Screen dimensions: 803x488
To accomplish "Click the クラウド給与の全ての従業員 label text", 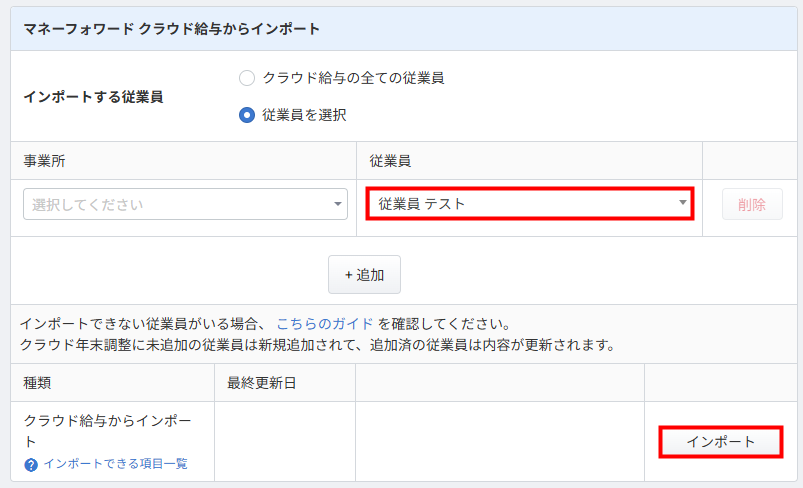I will tap(353, 78).
